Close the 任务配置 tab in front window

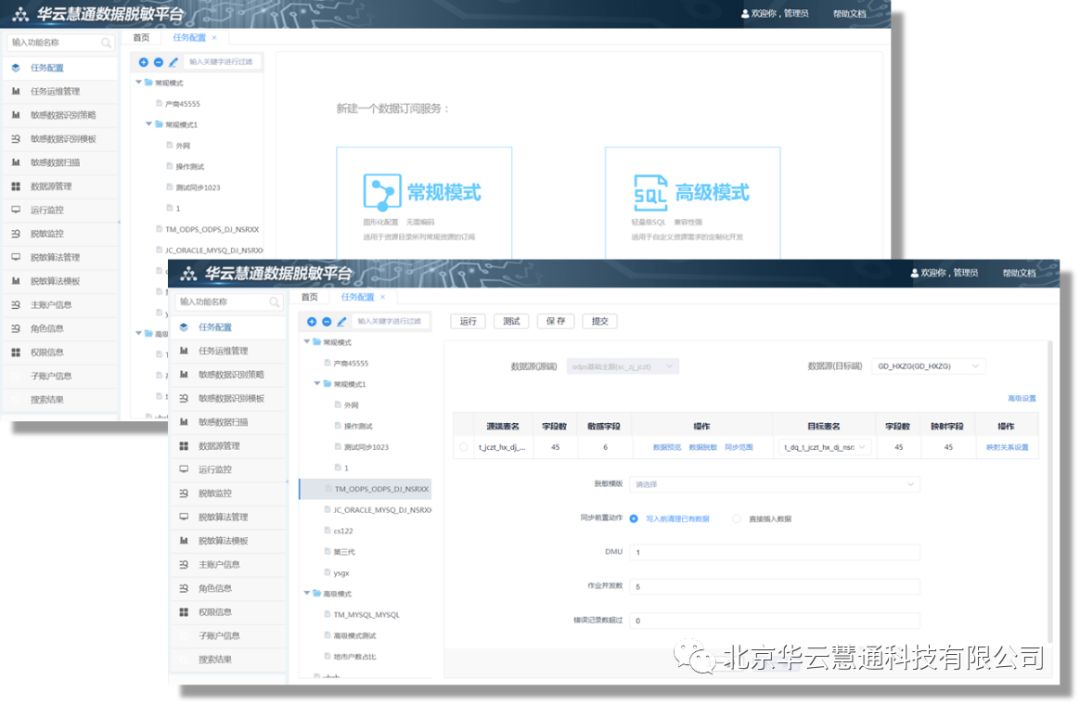tap(383, 297)
